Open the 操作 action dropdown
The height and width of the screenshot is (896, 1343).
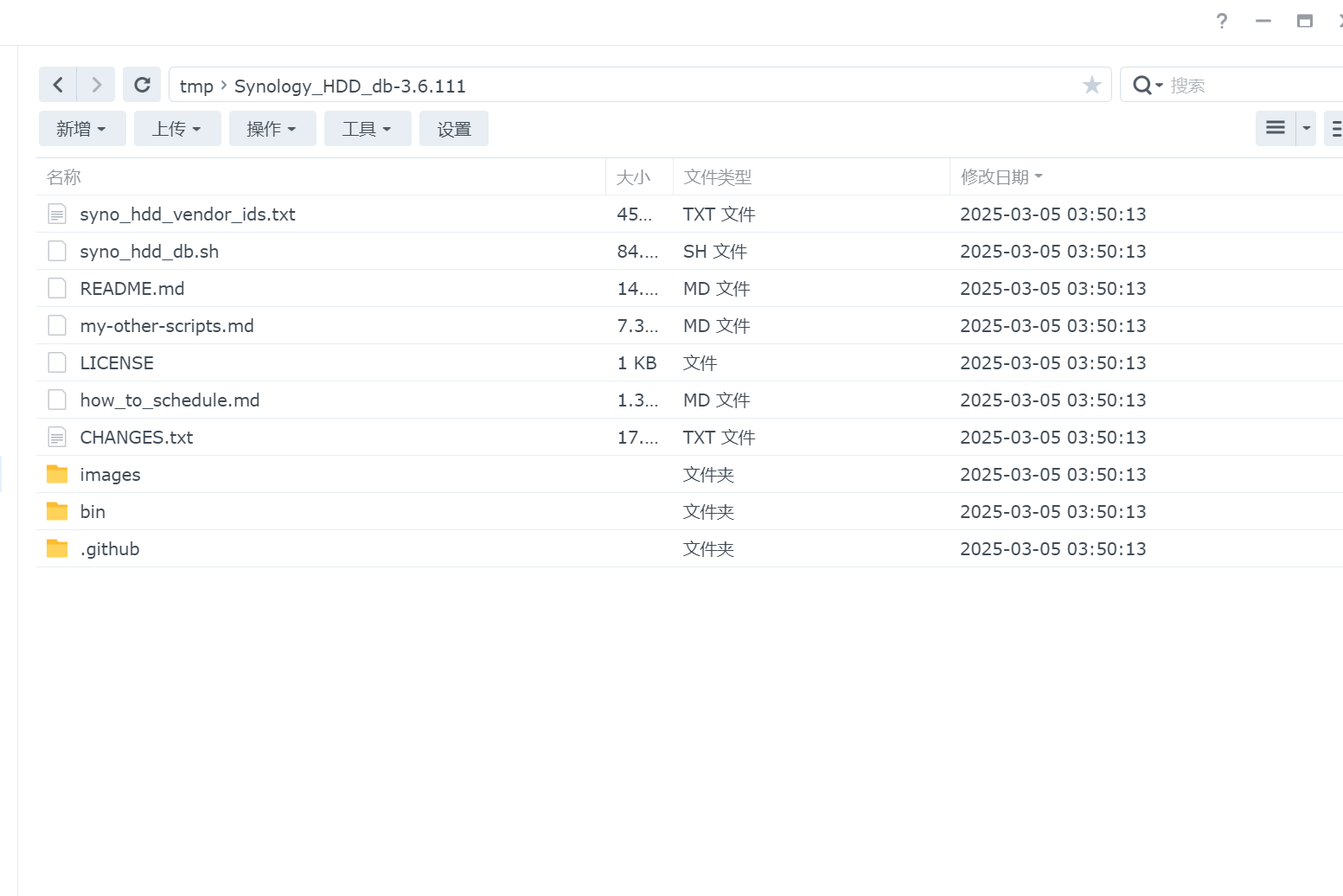(x=272, y=129)
